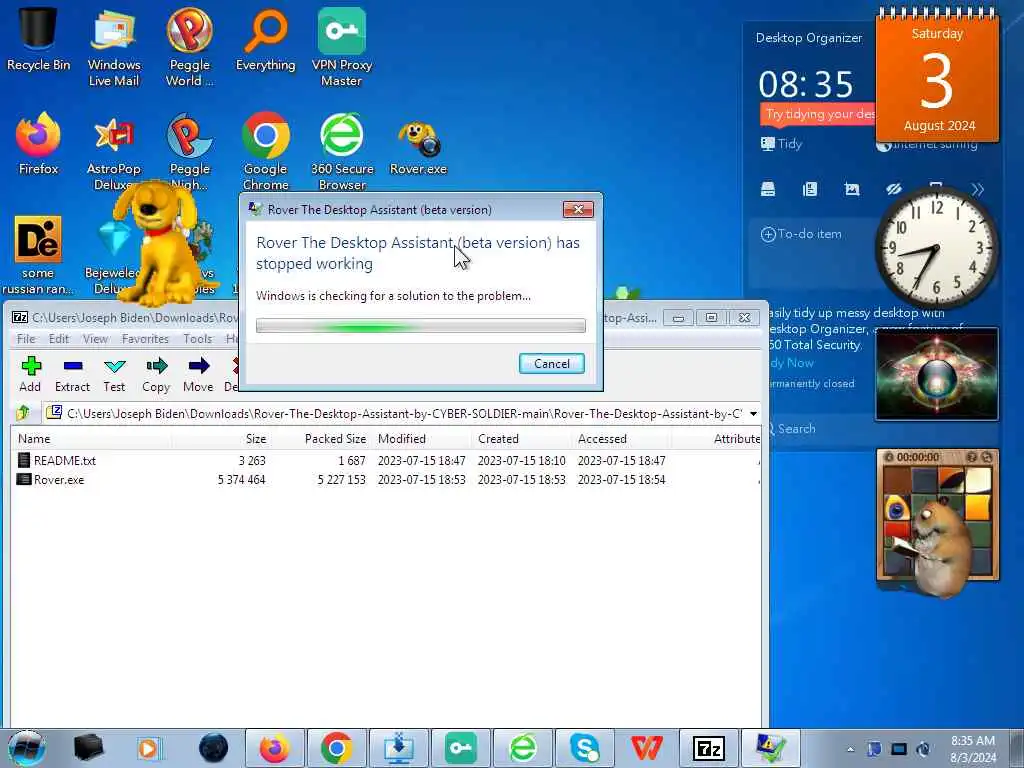Click the disk drive icon in Desktop Organizer
1024x768 pixels.
click(x=768, y=189)
